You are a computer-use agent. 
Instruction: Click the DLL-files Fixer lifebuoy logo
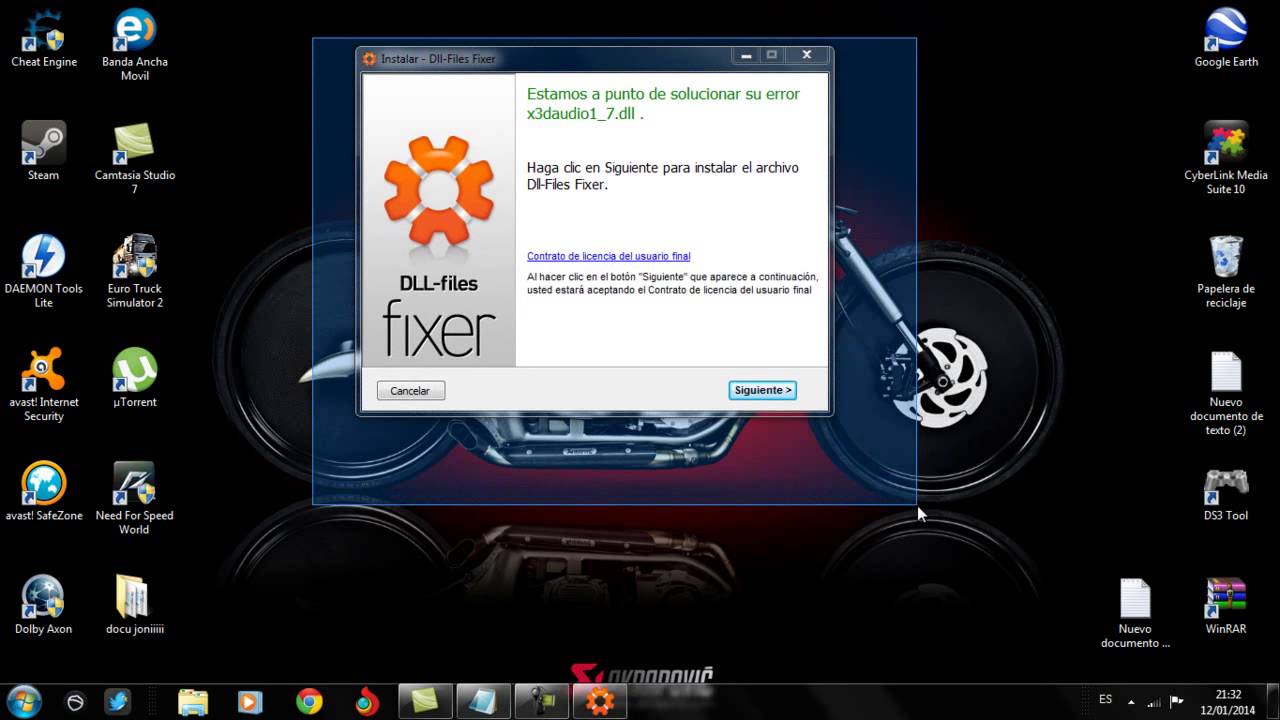(439, 191)
